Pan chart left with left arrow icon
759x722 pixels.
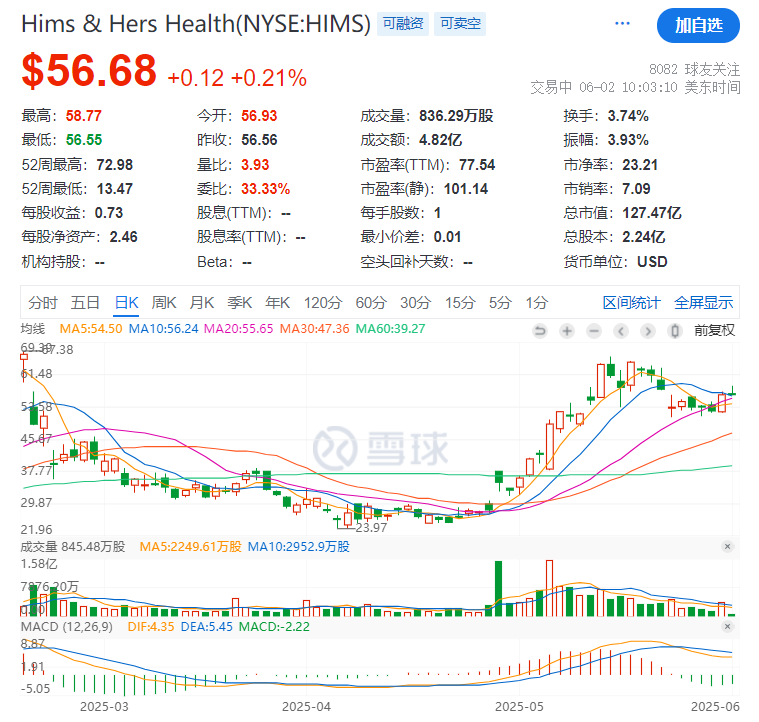pos(621,331)
